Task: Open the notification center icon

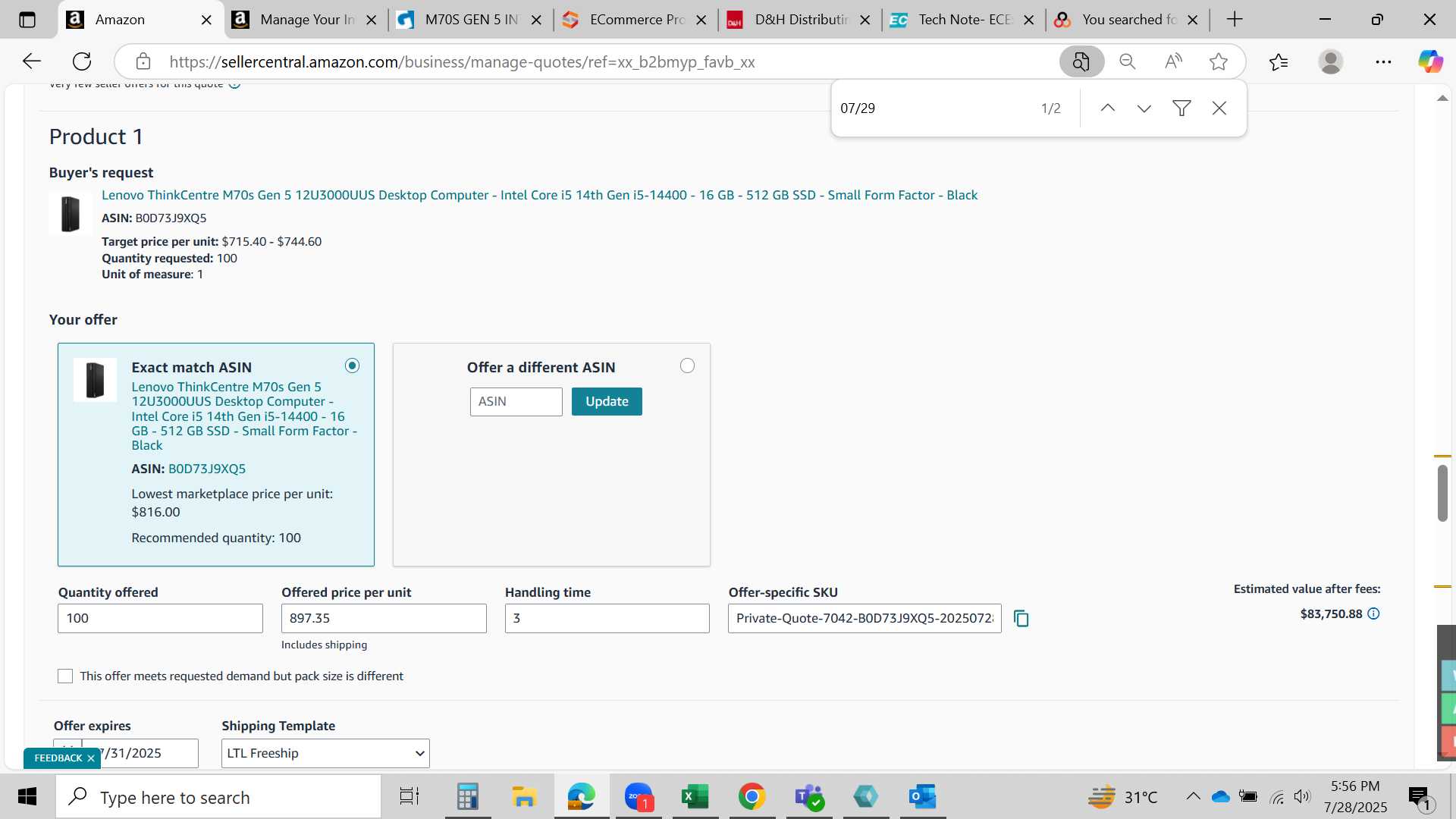Action: (1420, 797)
